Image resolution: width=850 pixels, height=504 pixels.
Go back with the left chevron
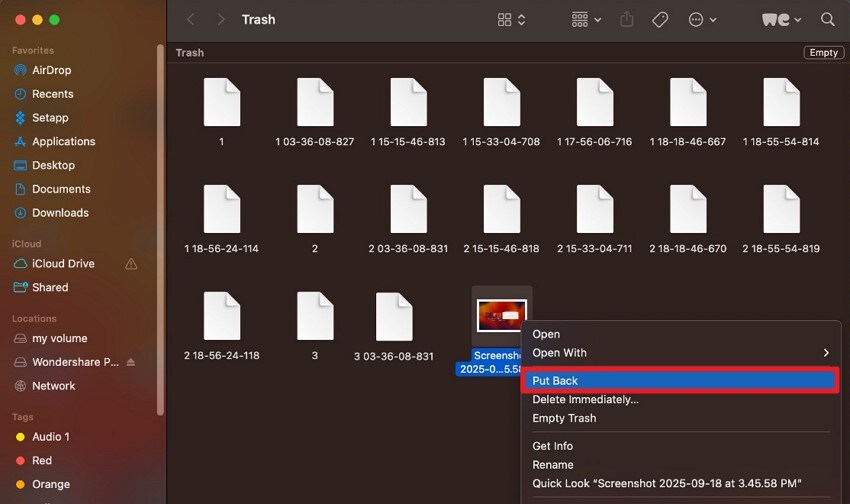tap(190, 20)
